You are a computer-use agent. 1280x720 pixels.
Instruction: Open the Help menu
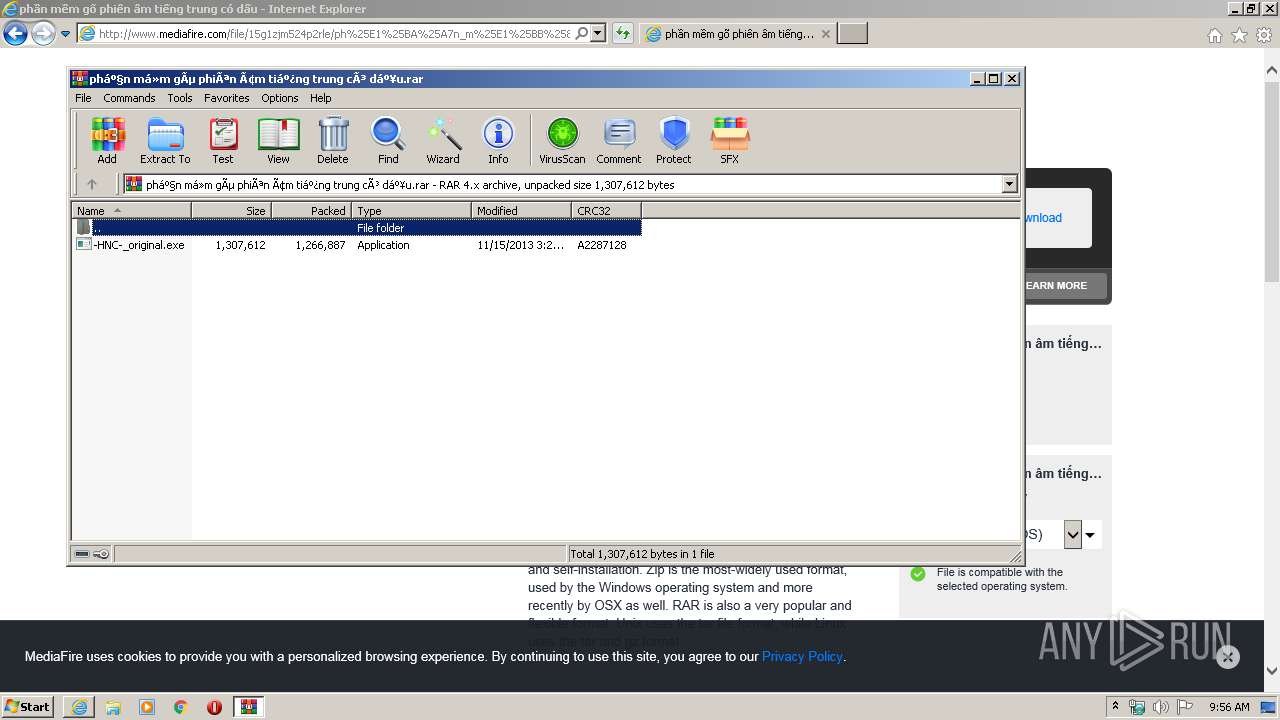point(320,98)
